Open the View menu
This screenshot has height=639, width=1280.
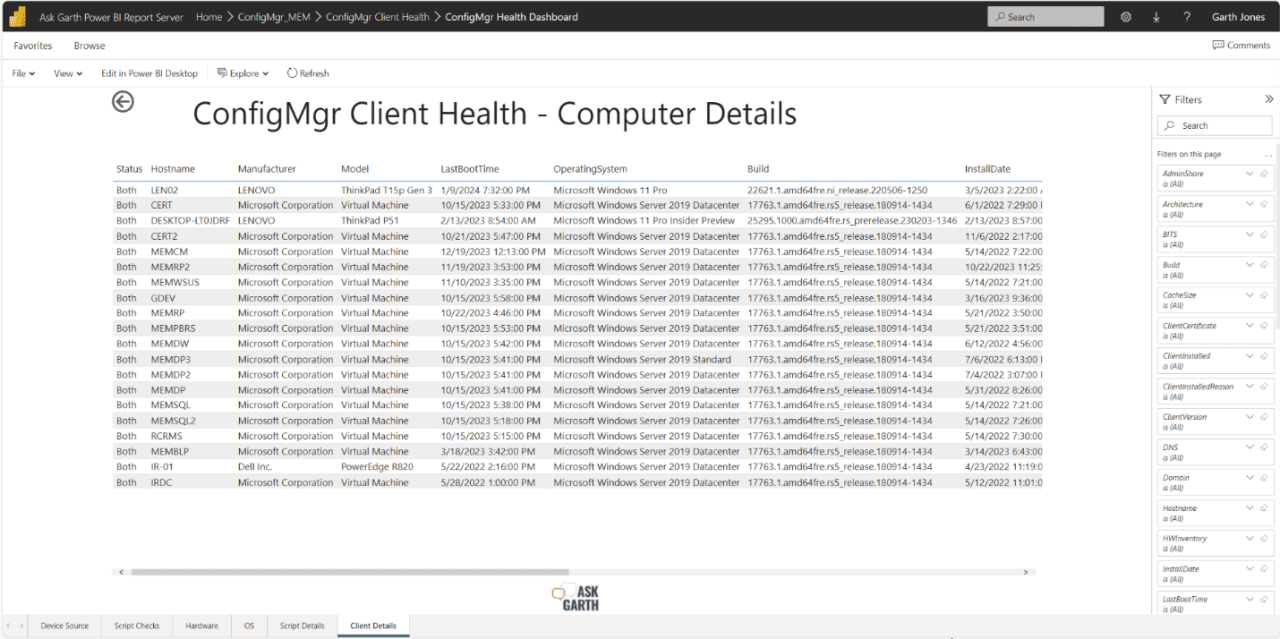[68, 73]
